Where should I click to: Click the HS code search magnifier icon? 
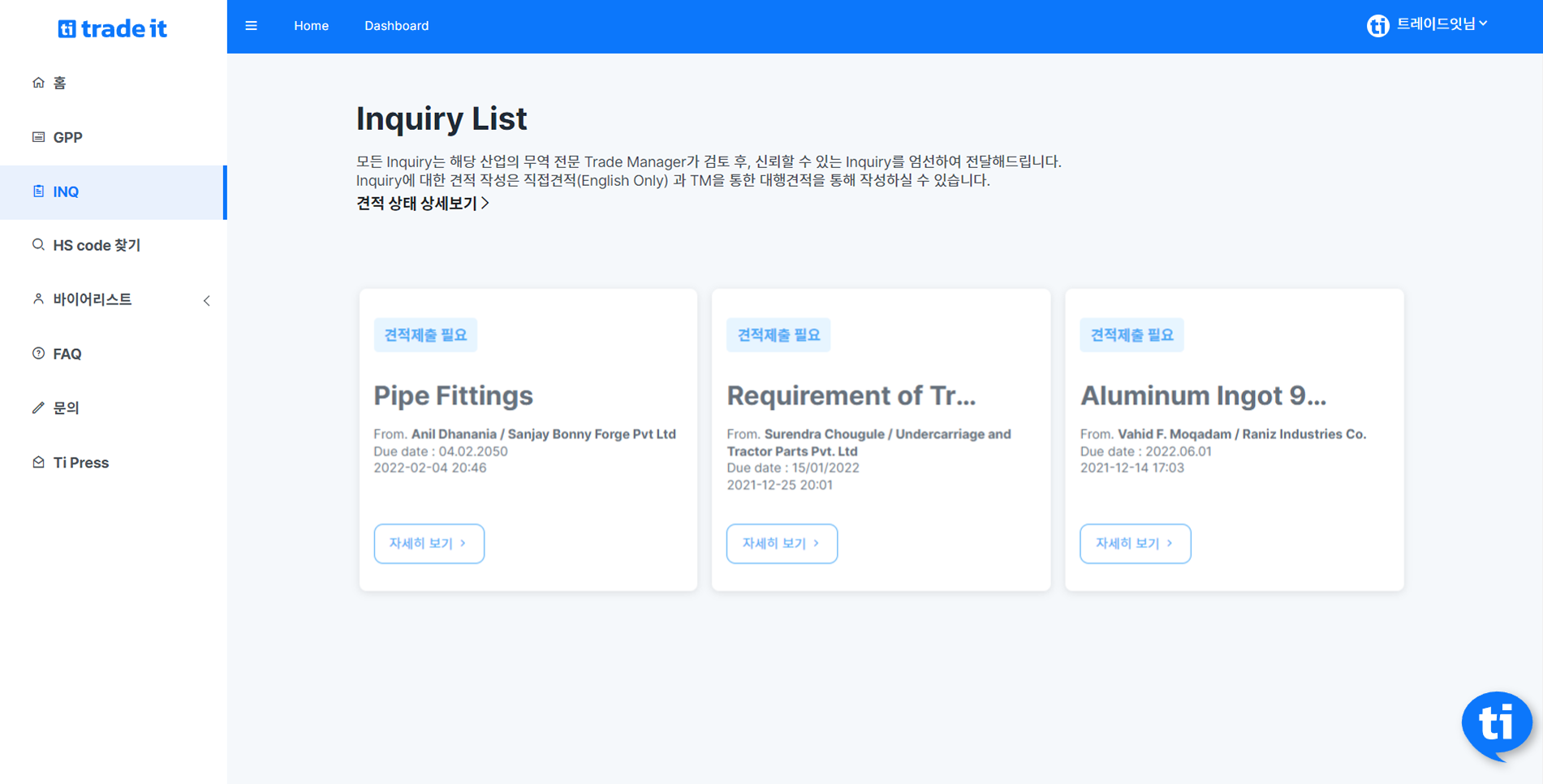(38, 245)
